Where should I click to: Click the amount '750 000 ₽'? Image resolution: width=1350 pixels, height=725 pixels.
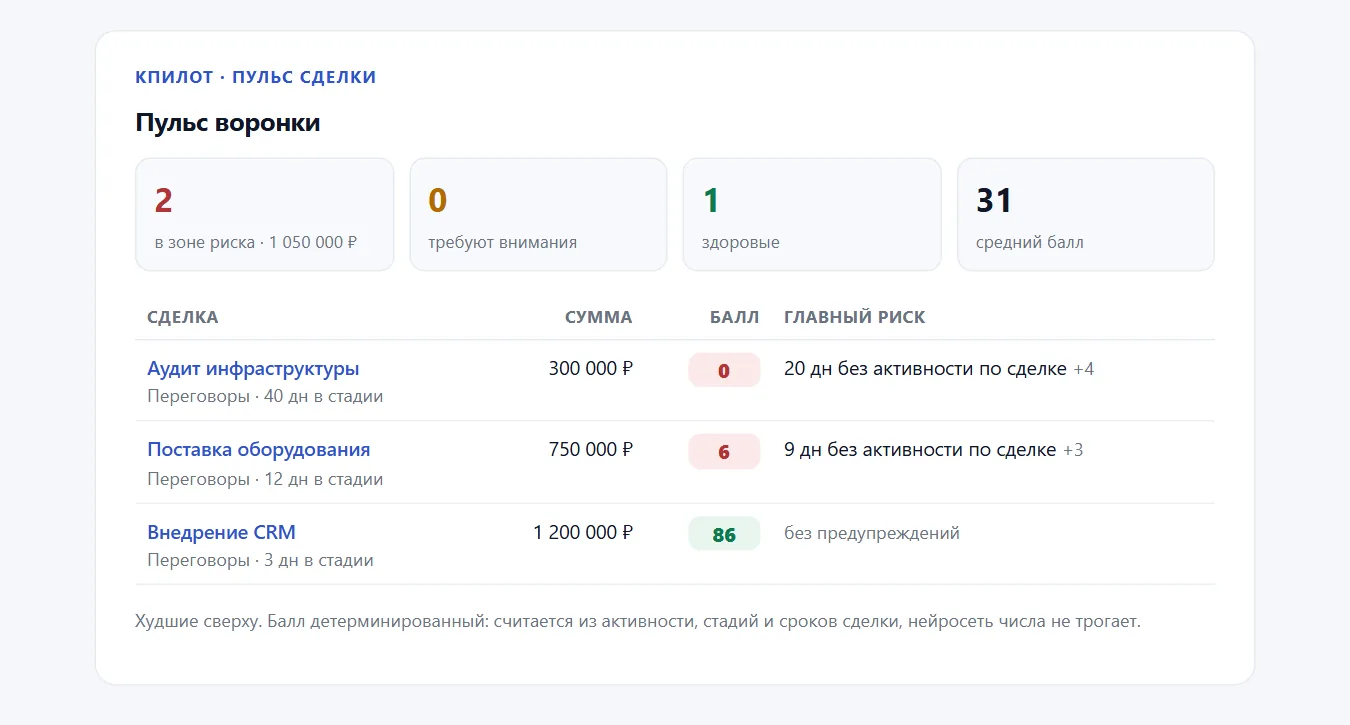pyautogui.click(x=591, y=449)
